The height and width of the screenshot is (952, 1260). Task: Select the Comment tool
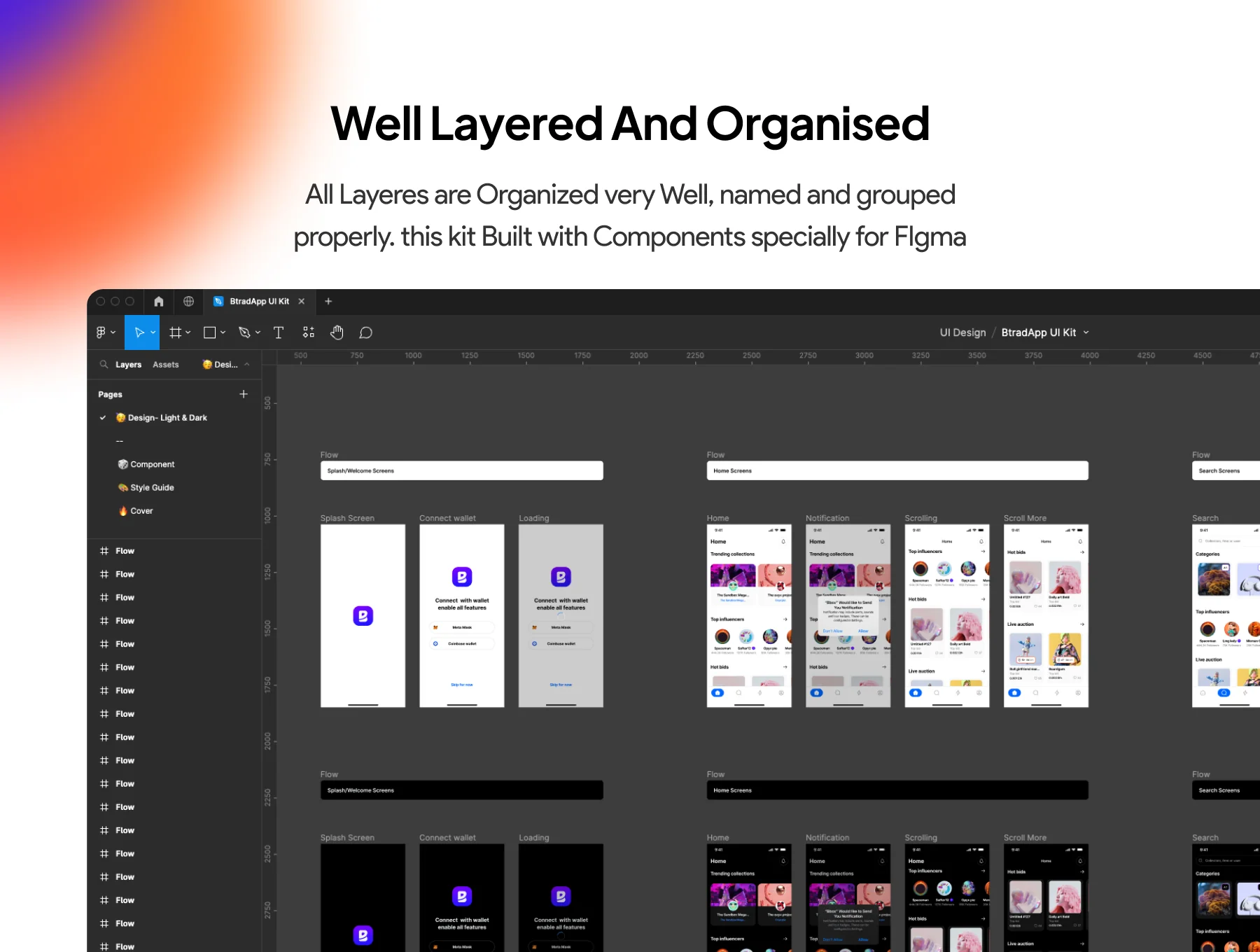(x=365, y=332)
